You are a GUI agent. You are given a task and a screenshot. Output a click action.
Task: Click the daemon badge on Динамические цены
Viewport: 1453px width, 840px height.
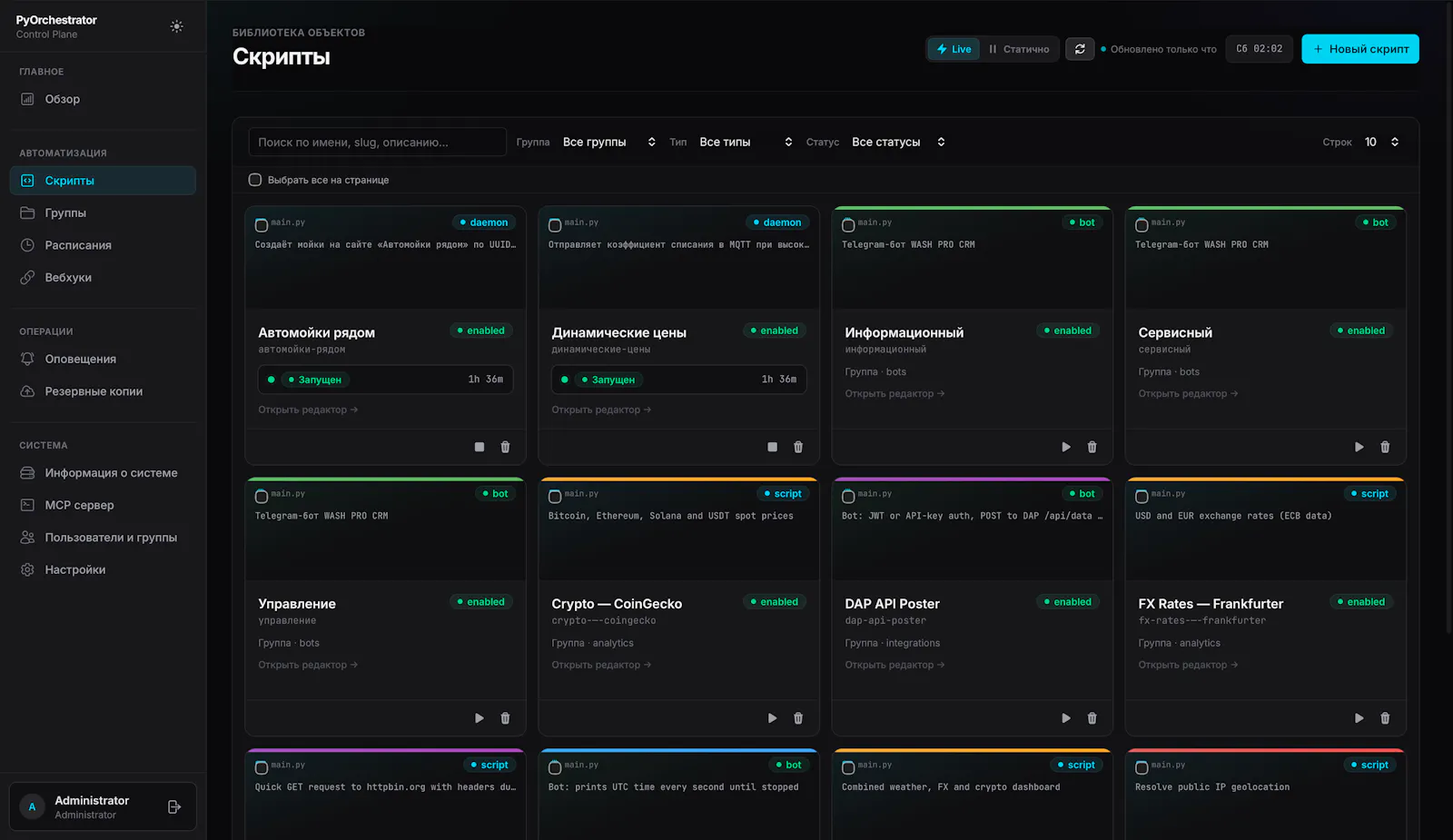(x=776, y=222)
